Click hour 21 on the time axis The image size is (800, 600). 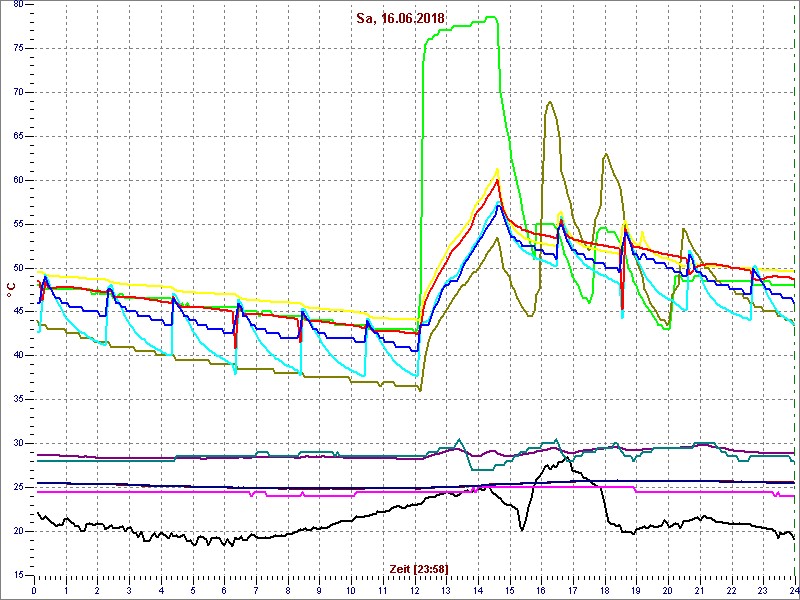tap(699, 590)
